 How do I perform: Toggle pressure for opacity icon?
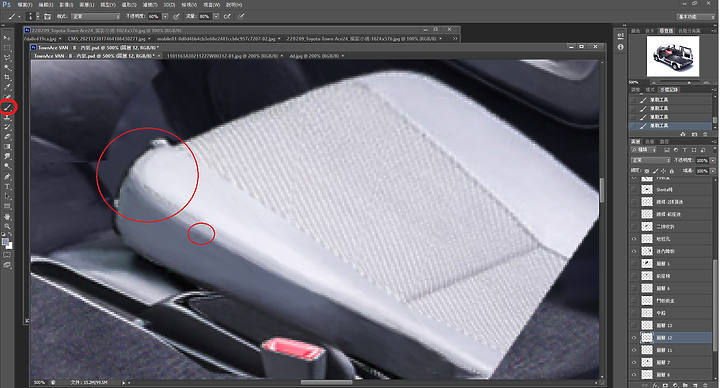click(176, 16)
